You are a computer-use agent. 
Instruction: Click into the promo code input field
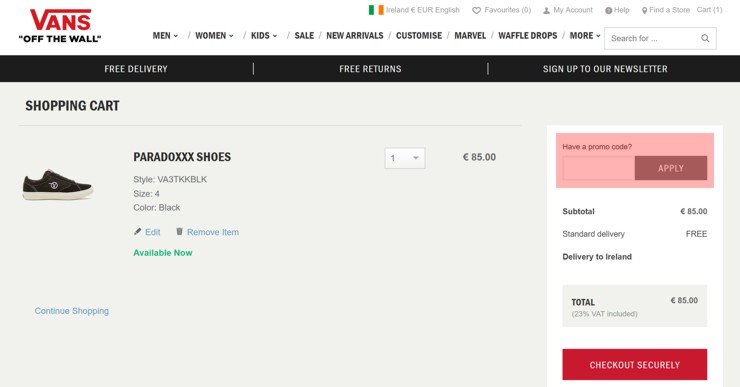pyautogui.click(x=598, y=168)
